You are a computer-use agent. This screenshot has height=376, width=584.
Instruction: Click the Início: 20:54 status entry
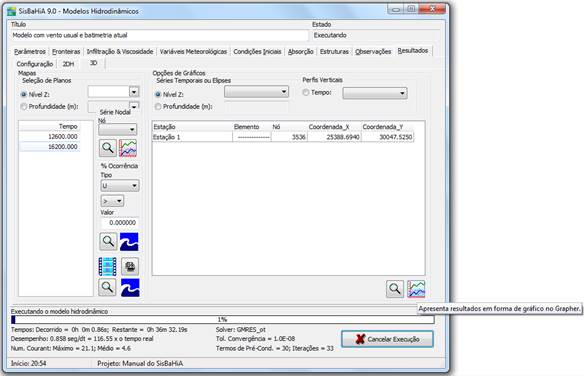click(28, 363)
